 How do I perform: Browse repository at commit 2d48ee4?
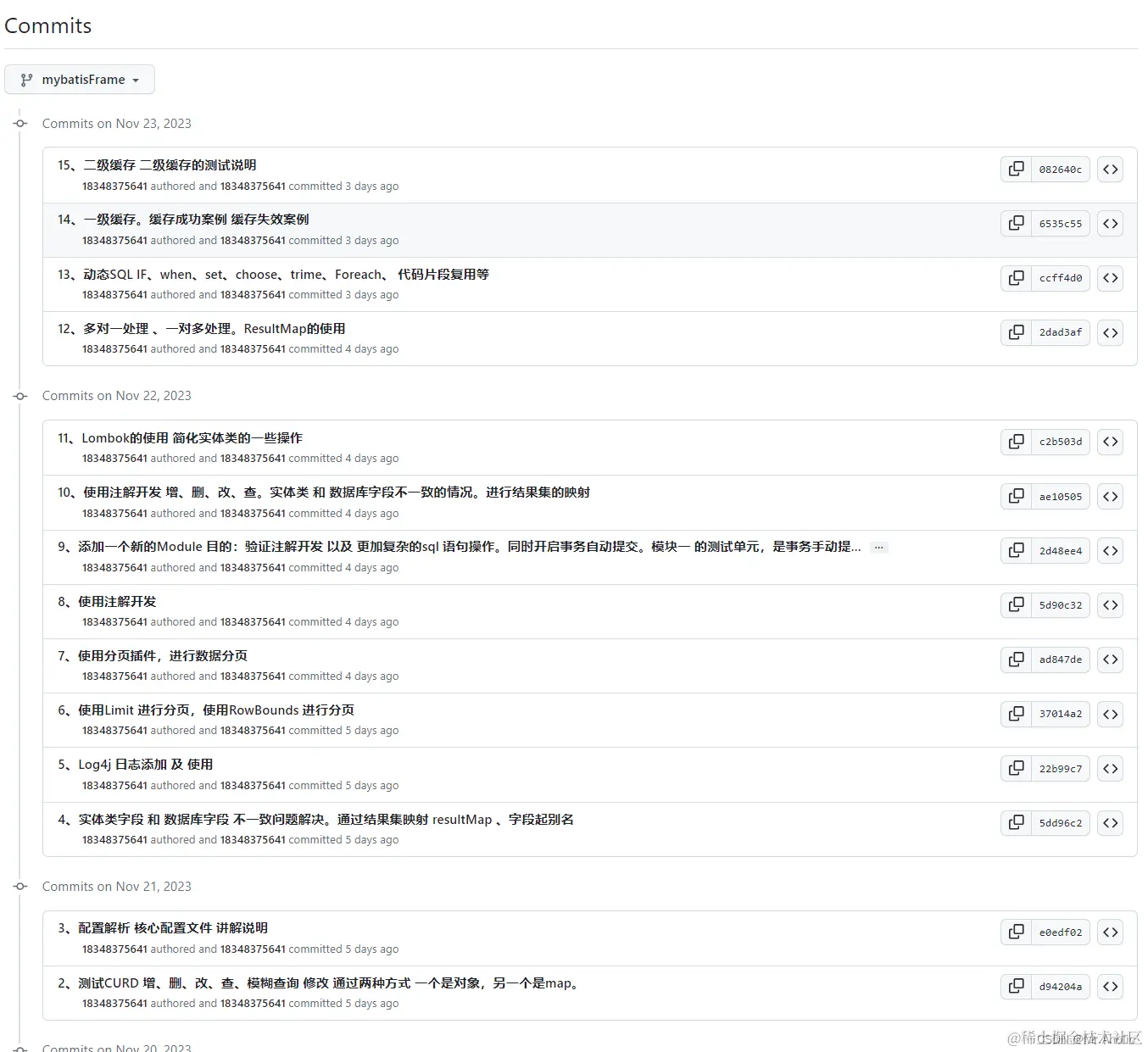click(x=1110, y=550)
